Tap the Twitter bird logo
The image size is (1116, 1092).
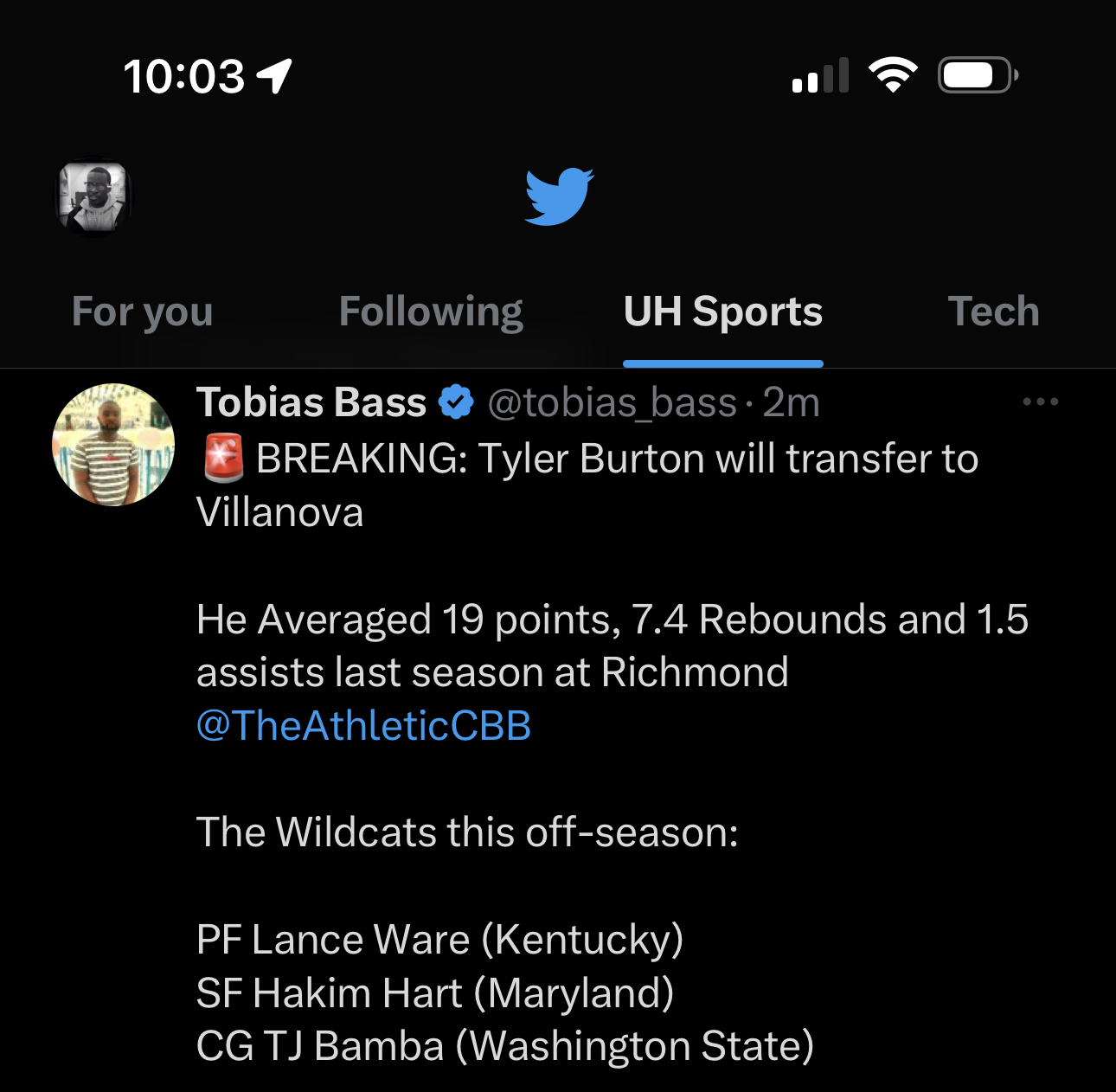pos(559,197)
